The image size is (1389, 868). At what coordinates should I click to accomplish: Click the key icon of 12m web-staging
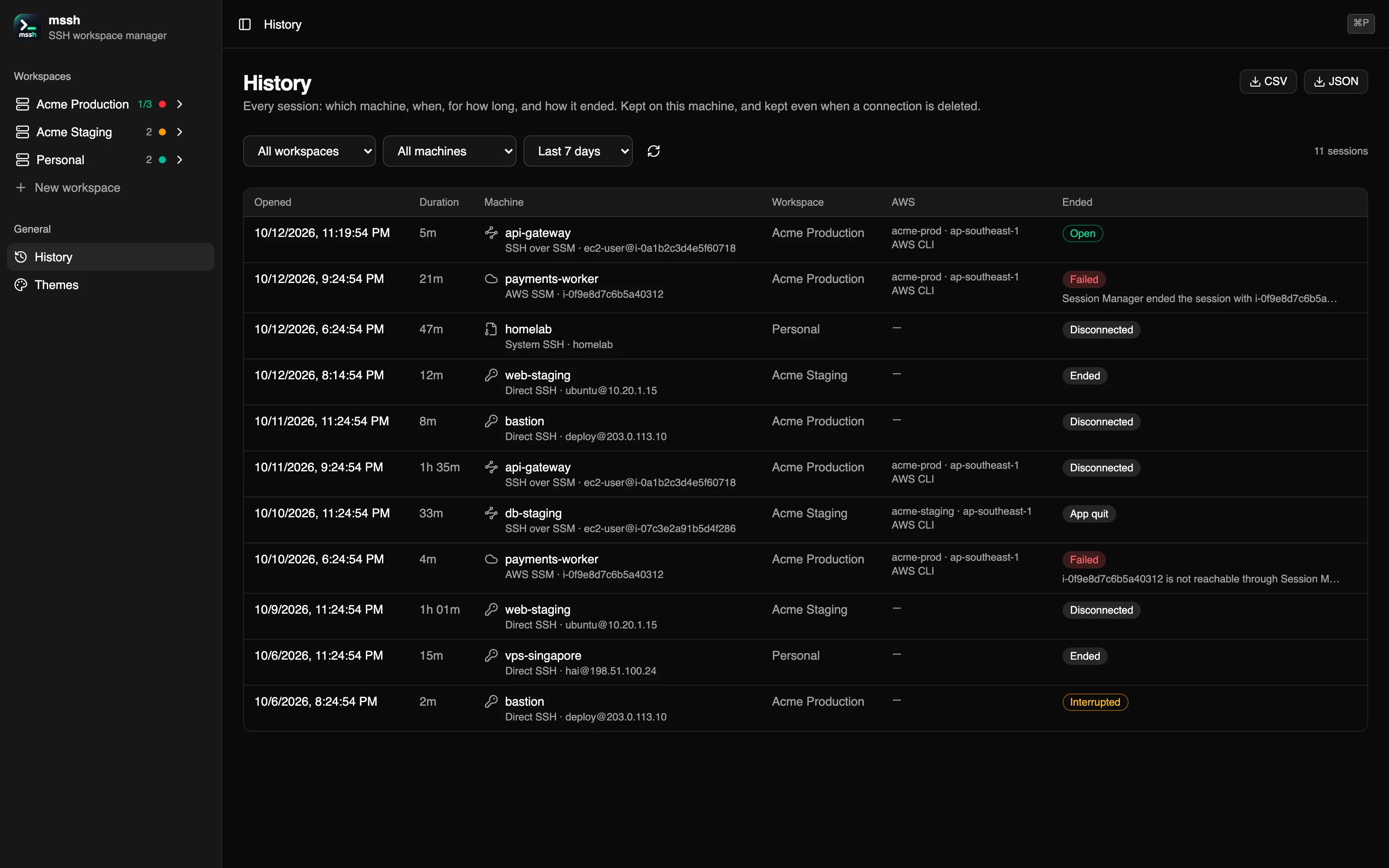(x=491, y=375)
